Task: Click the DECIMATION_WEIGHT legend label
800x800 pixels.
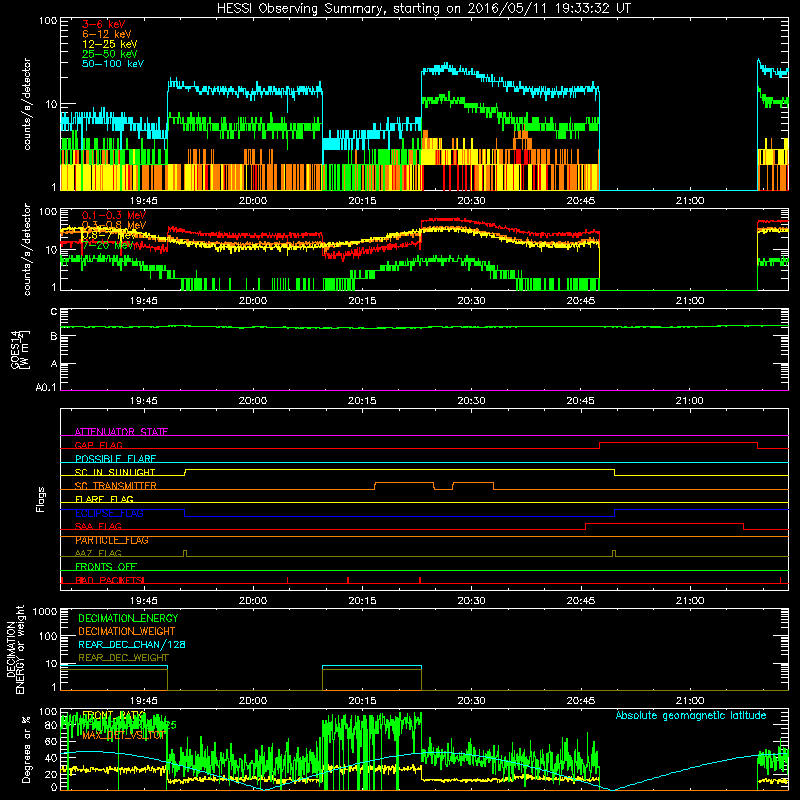Action: 127,631
